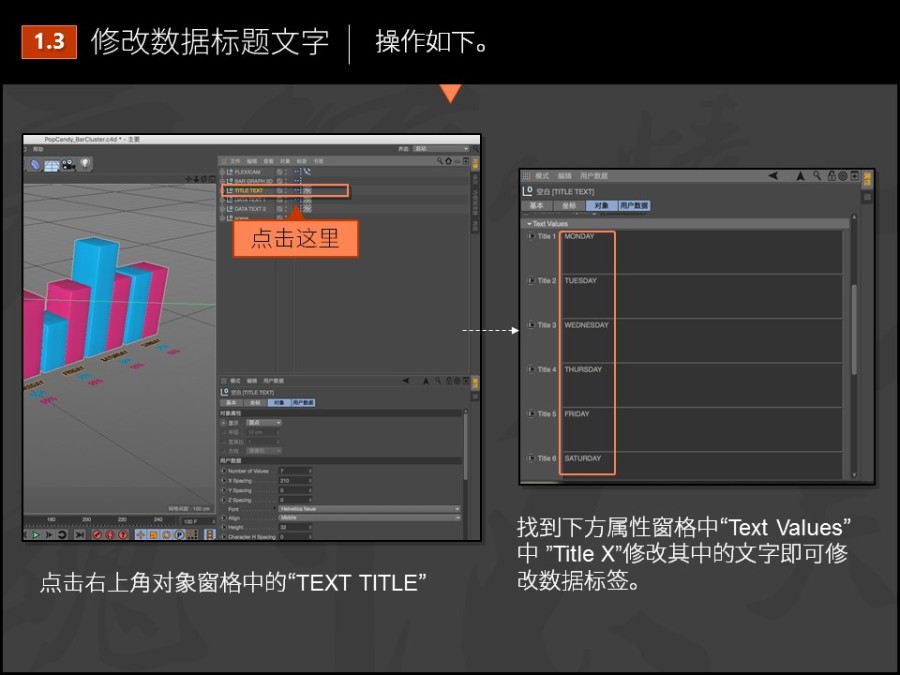Click the camera tag icon beside FLEXCAM
Image resolution: width=900 pixels, height=675 pixels.
click(305, 172)
